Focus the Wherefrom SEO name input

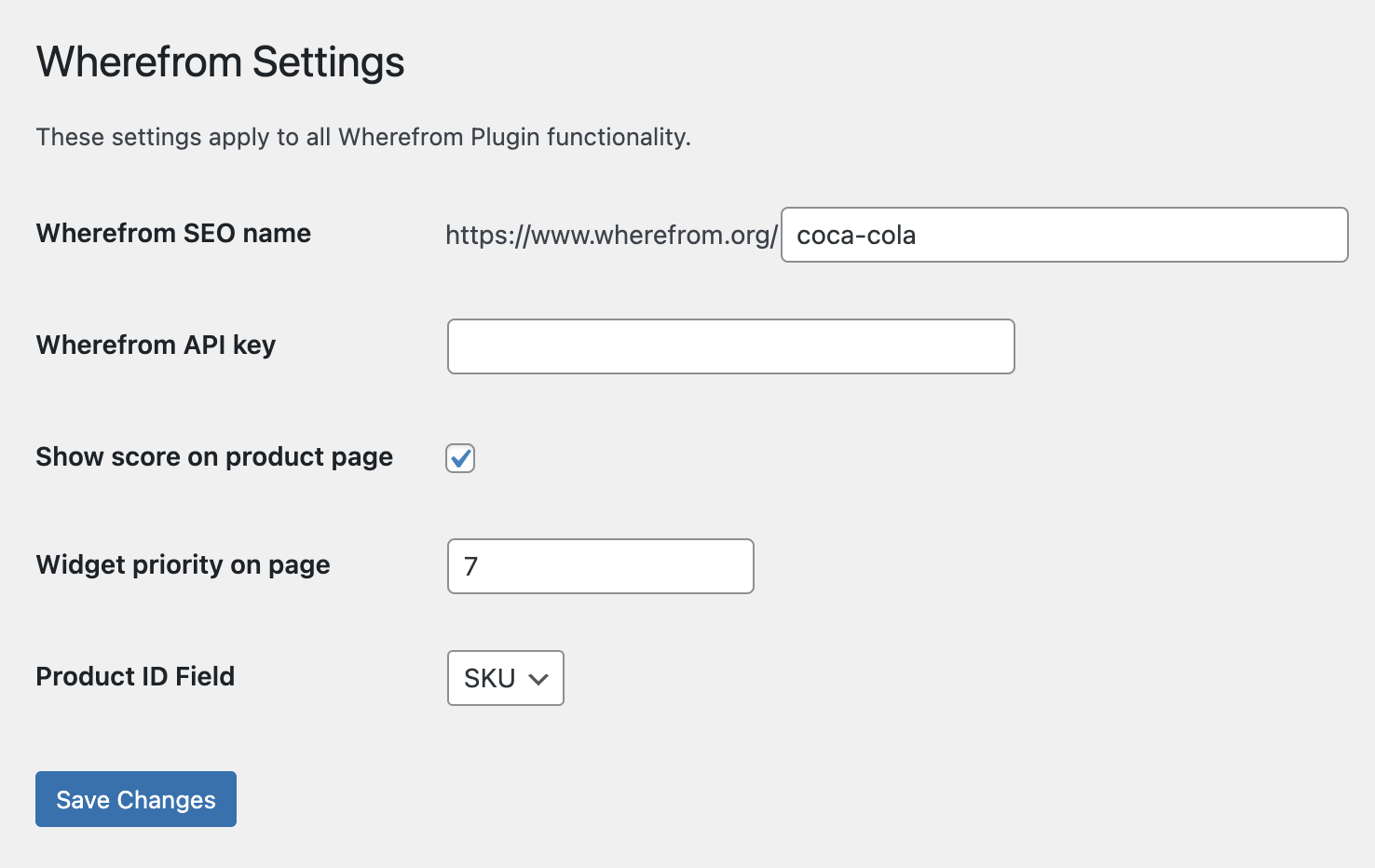point(1064,235)
